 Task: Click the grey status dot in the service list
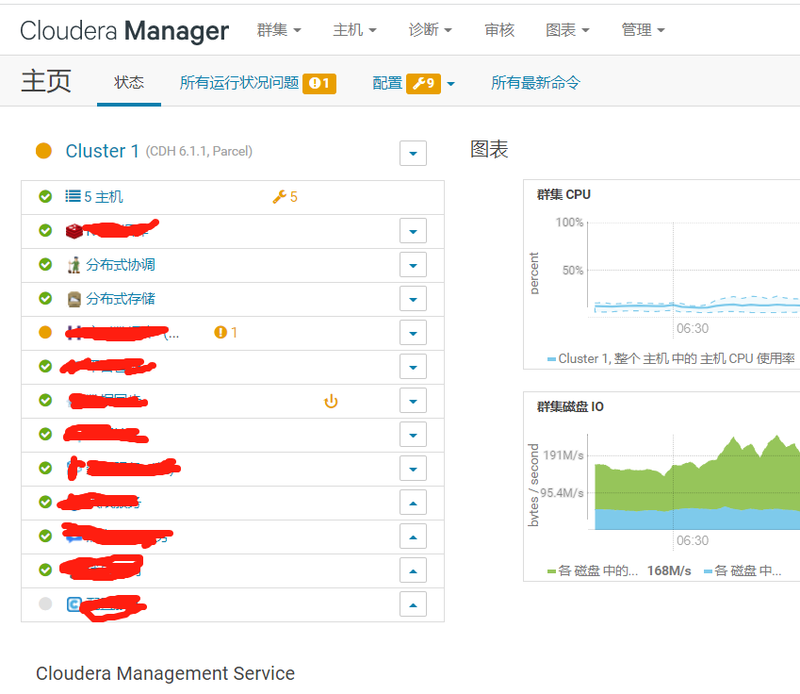pyautogui.click(x=45, y=604)
